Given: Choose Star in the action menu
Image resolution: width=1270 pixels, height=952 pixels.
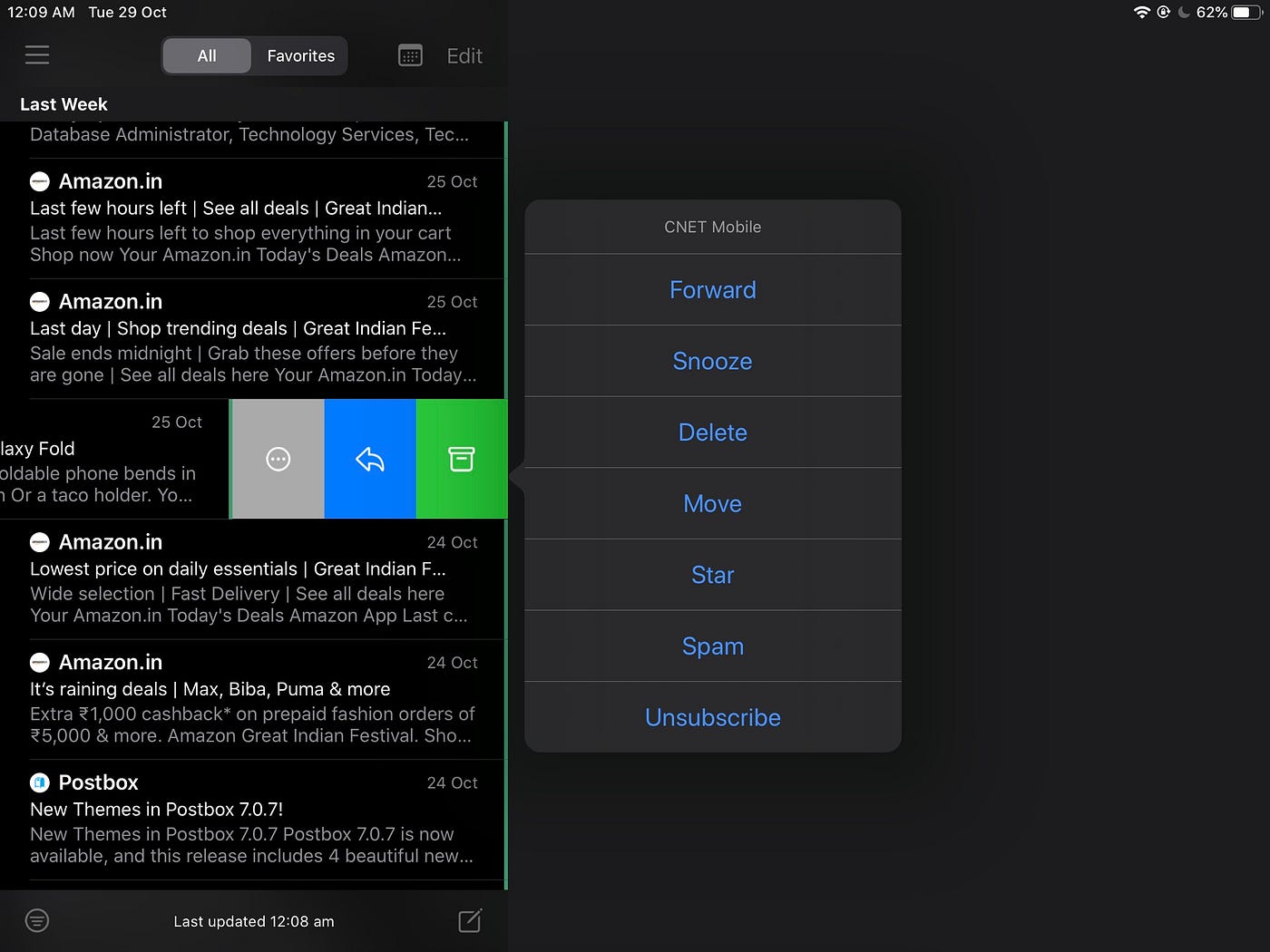Looking at the screenshot, I should 713,575.
